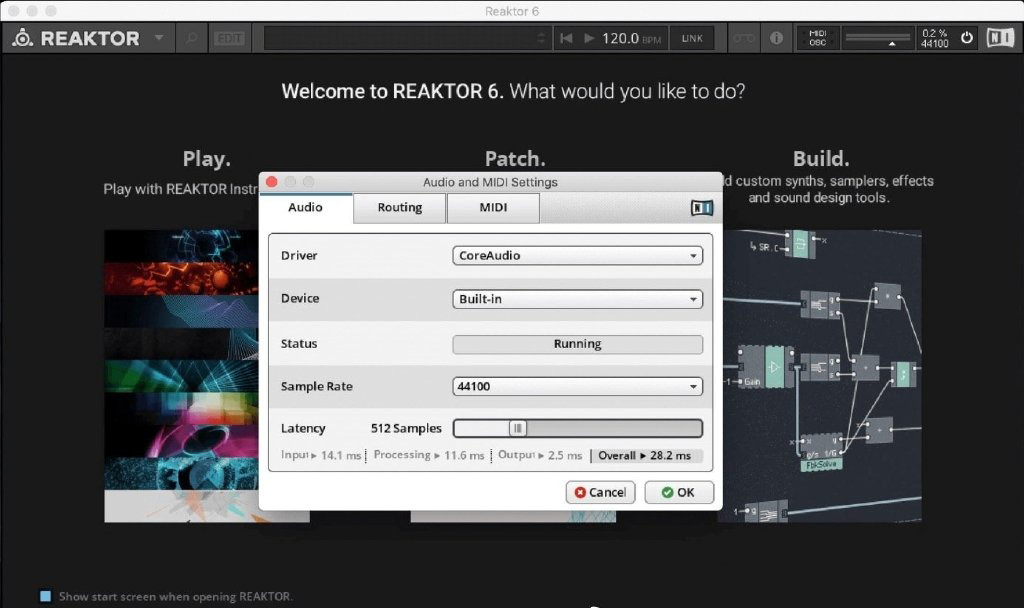Toggle the LINK sync button
The image size is (1024, 608).
coord(692,38)
